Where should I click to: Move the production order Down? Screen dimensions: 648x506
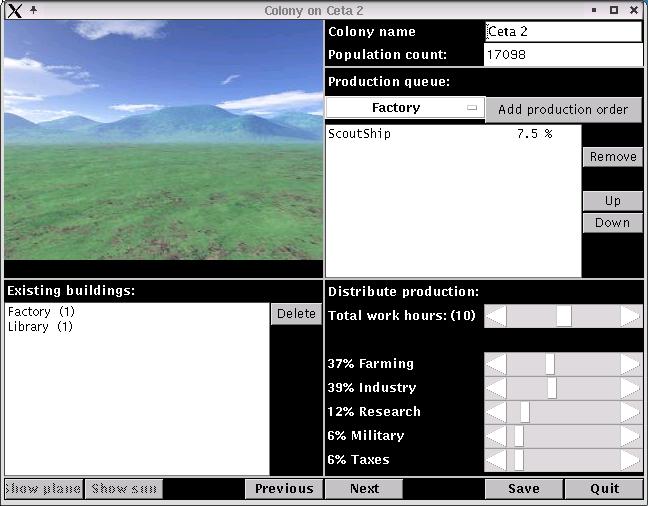612,223
